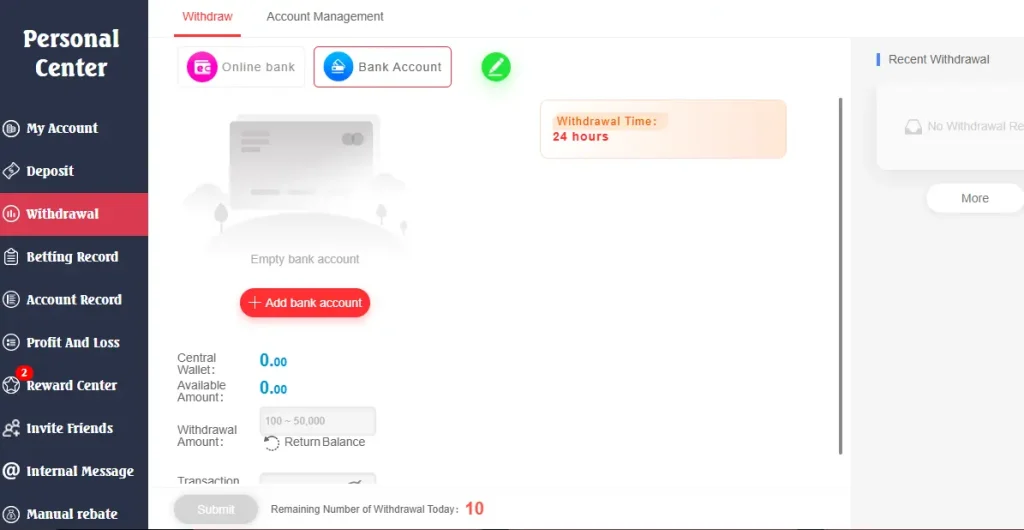The height and width of the screenshot is (530, 1024).
Task: Click the greyed Submit button
Action: coord(216,509)
